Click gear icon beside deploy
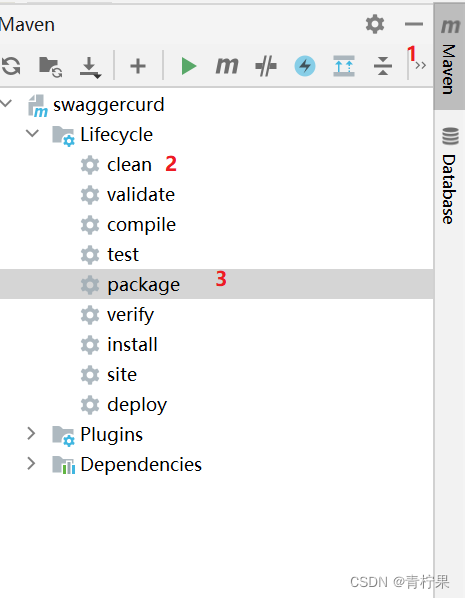The width and height of the screenshot is (465, 598). pyautogui.click(x=90, y=405)
